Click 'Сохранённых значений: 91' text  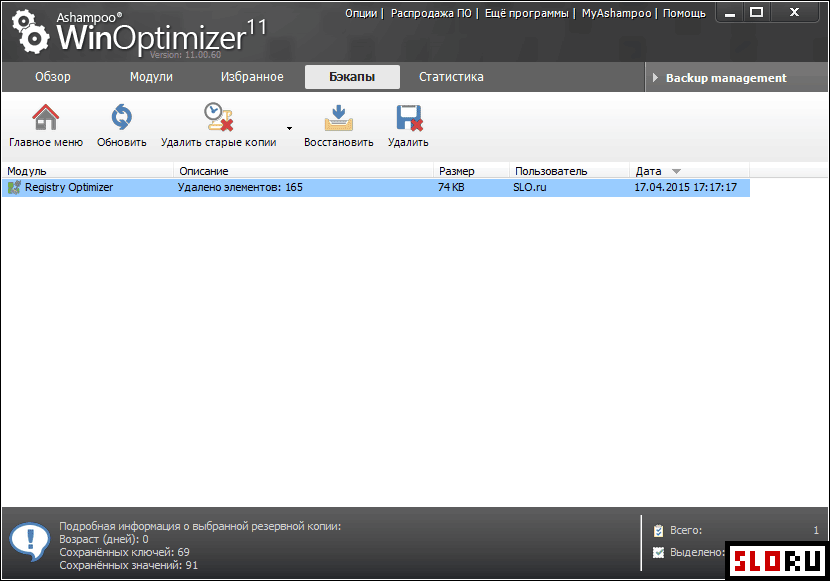click(x=129, y=565)
